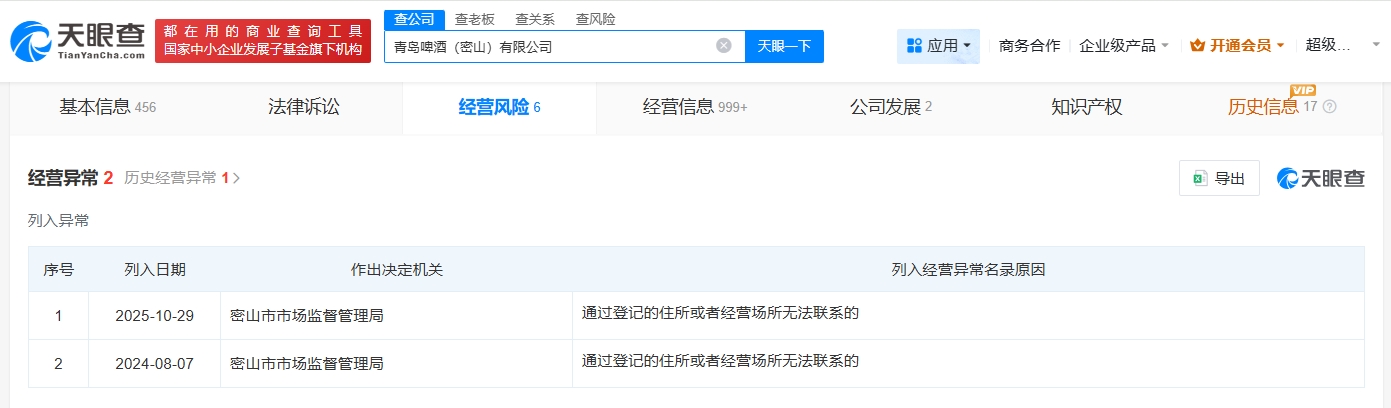The image size is (1391, 408).
Task: Switch to the 查关系 search tab
Action: click(x=535, y=19)
